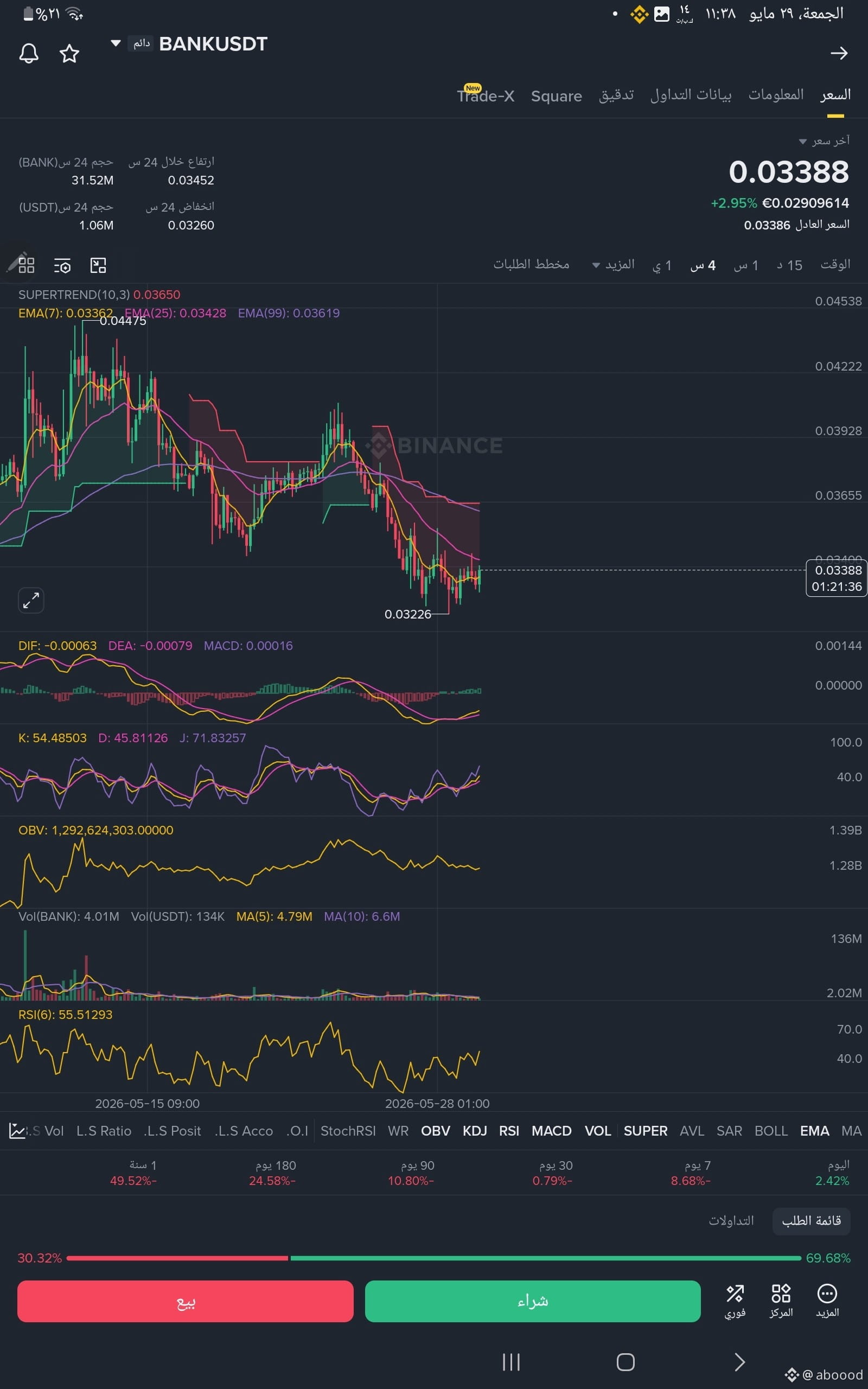The height and width of the screenshot is (1389, 868).
Task: Tap the buy/sell ratio bar
Action: [434, 1258]
